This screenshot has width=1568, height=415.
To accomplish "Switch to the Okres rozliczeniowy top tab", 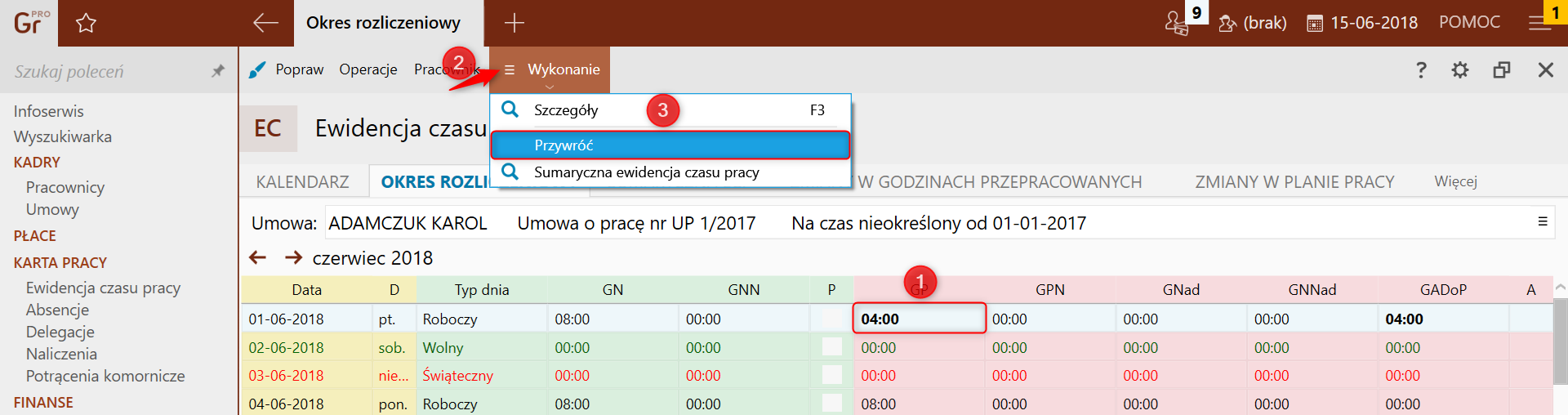I will tap(389, 23).
